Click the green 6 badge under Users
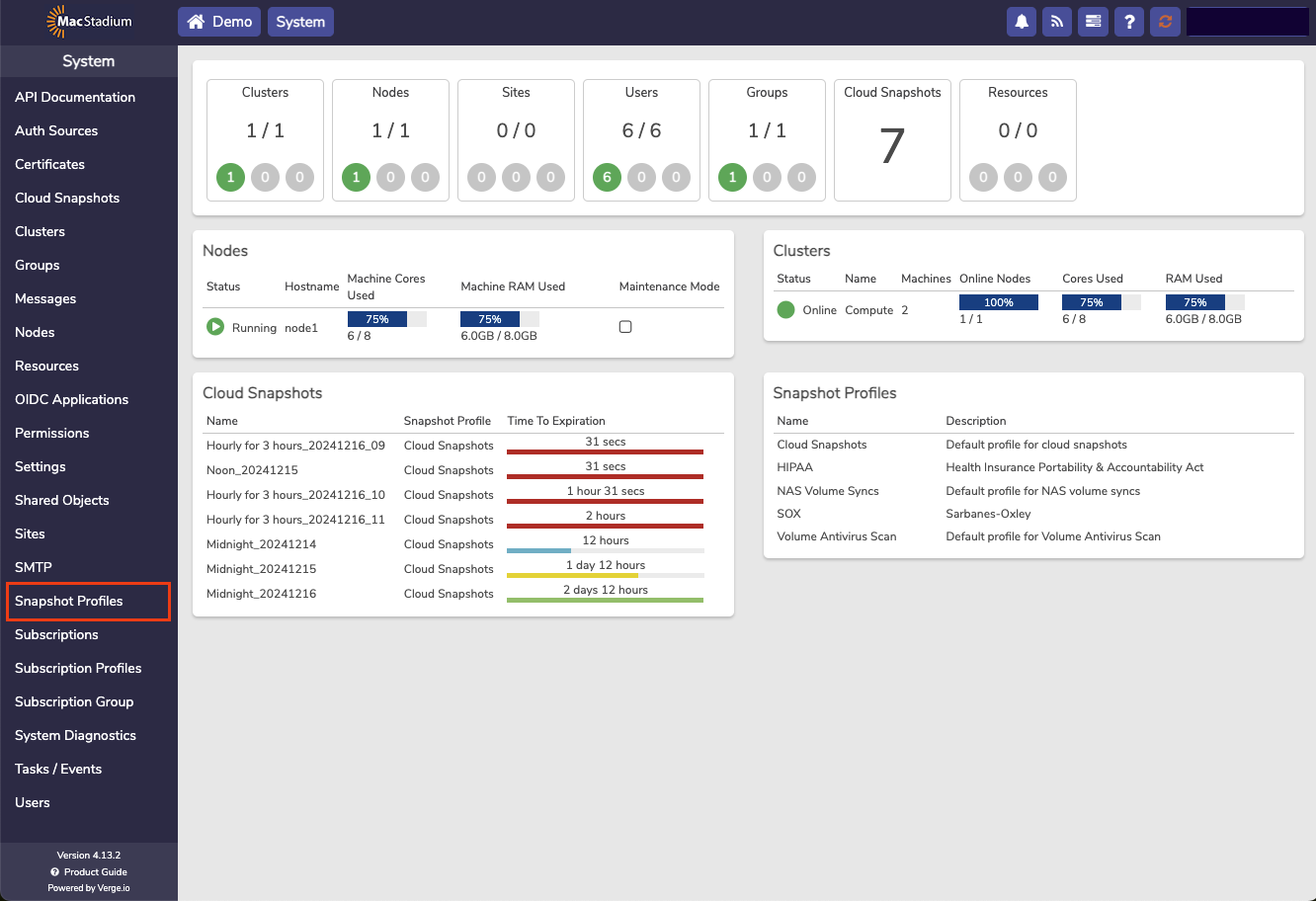Image resolution: width=1316 pixels, height=901 pixels. 607,178
